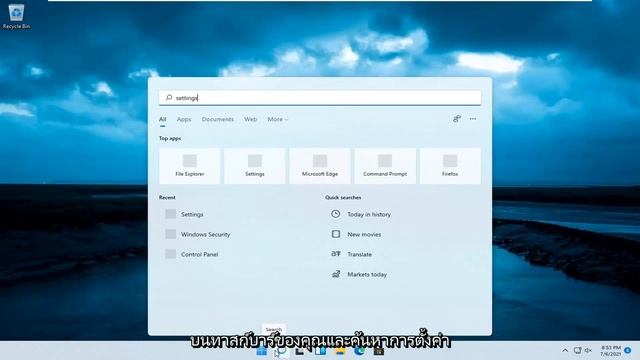Click the gray icon beside Windows Security

[x=171, y=234]
